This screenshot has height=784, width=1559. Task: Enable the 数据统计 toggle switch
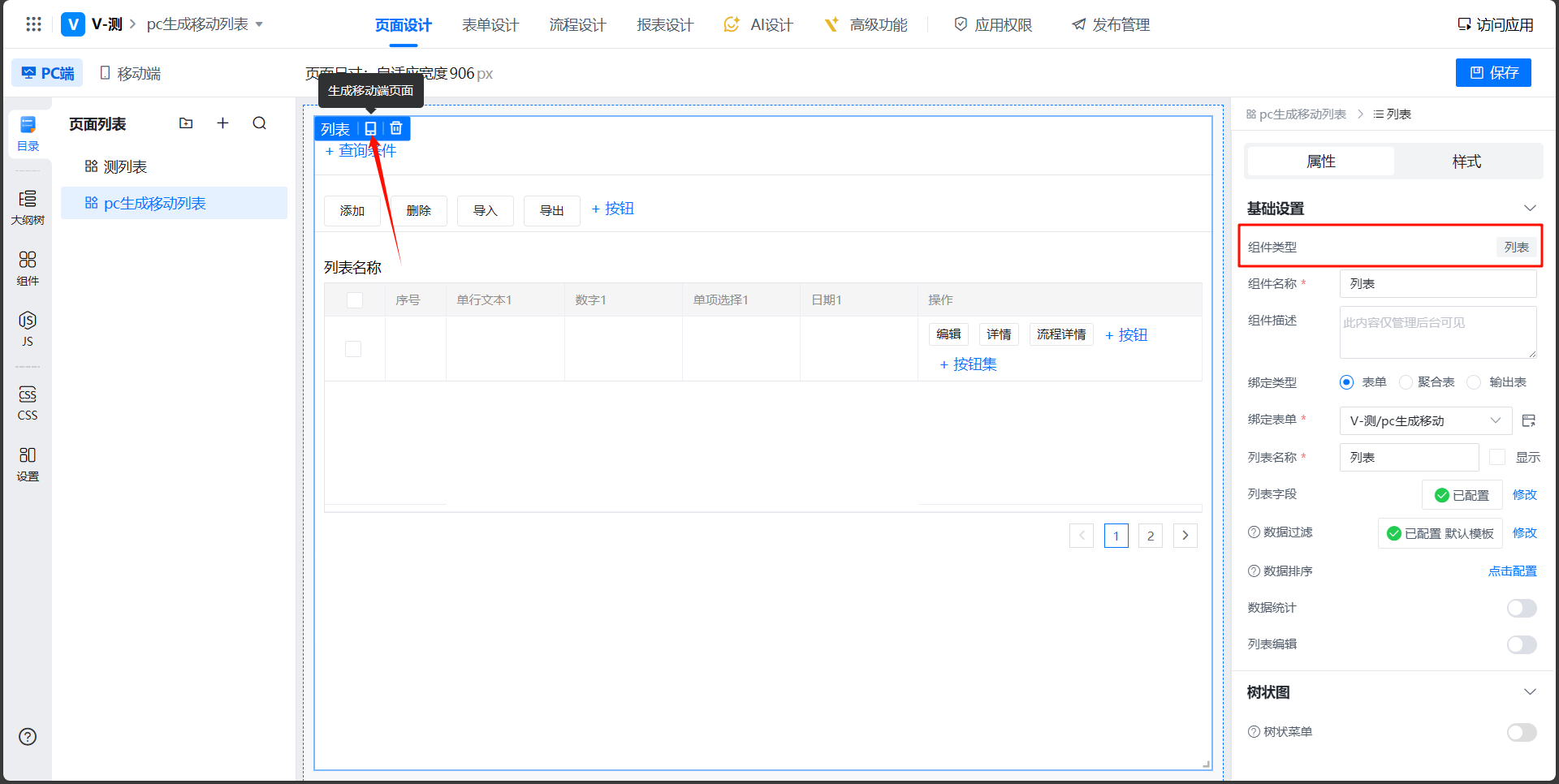pyautogui.click(x=1521, y=608)
